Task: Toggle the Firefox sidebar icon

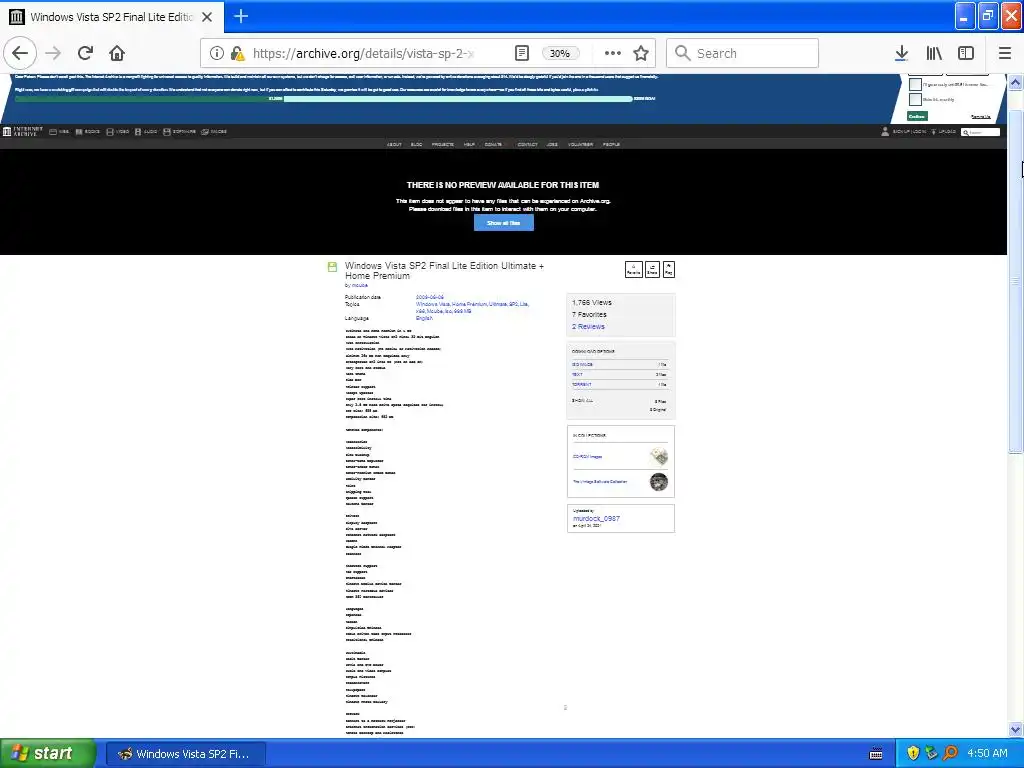Action: point(966,54)
